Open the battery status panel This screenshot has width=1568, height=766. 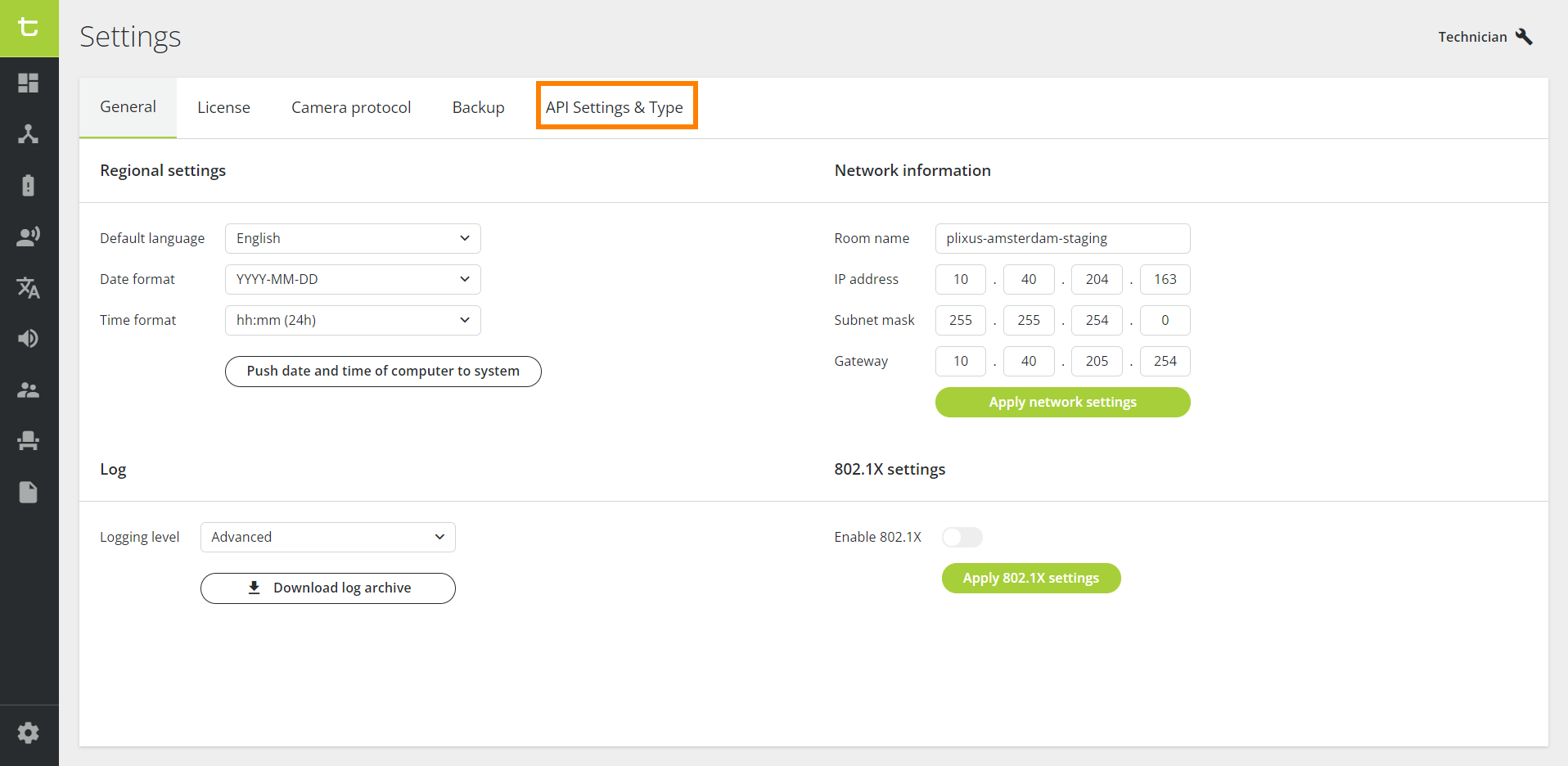29,186
